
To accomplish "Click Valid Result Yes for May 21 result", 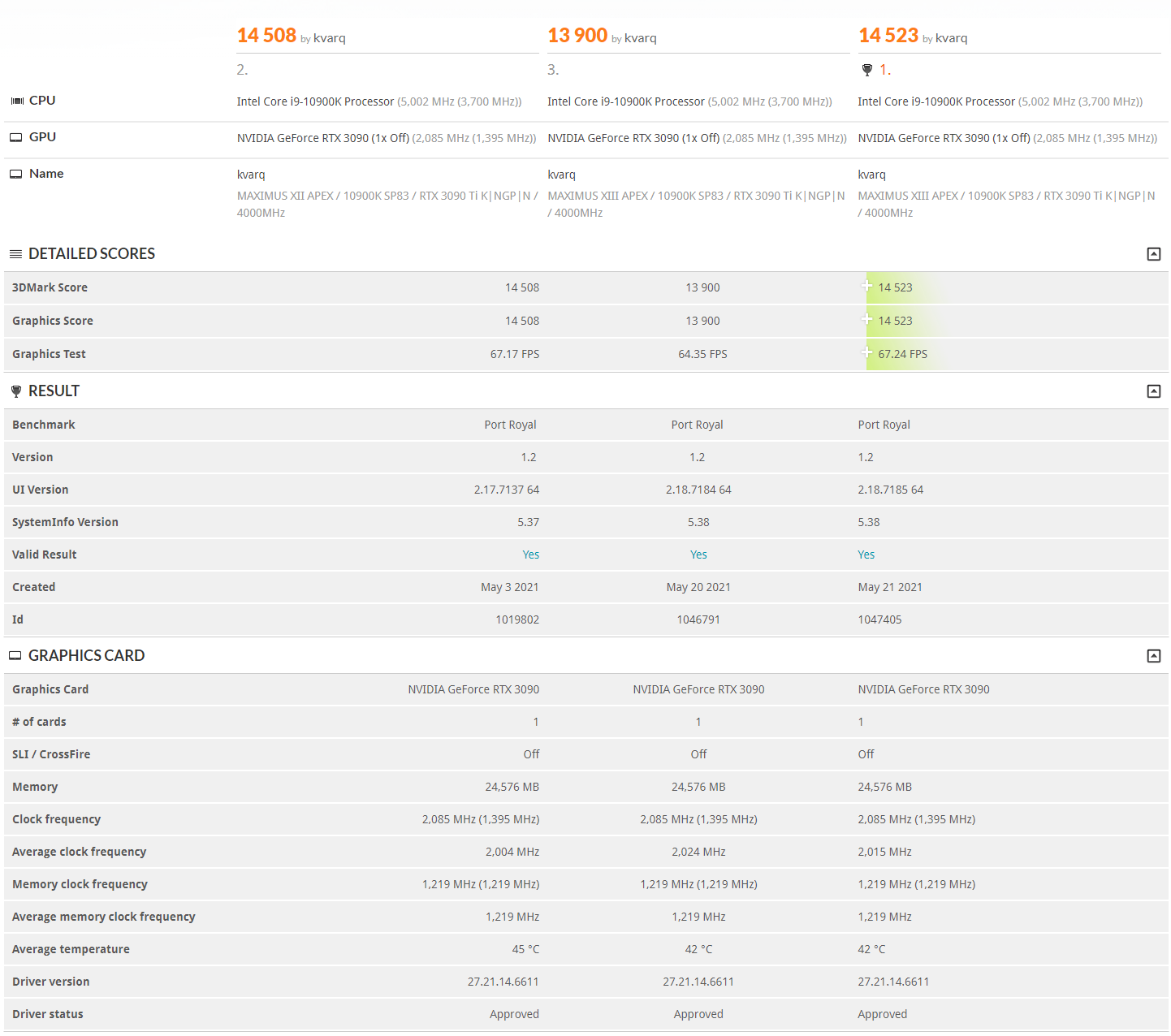I will 866,555.
